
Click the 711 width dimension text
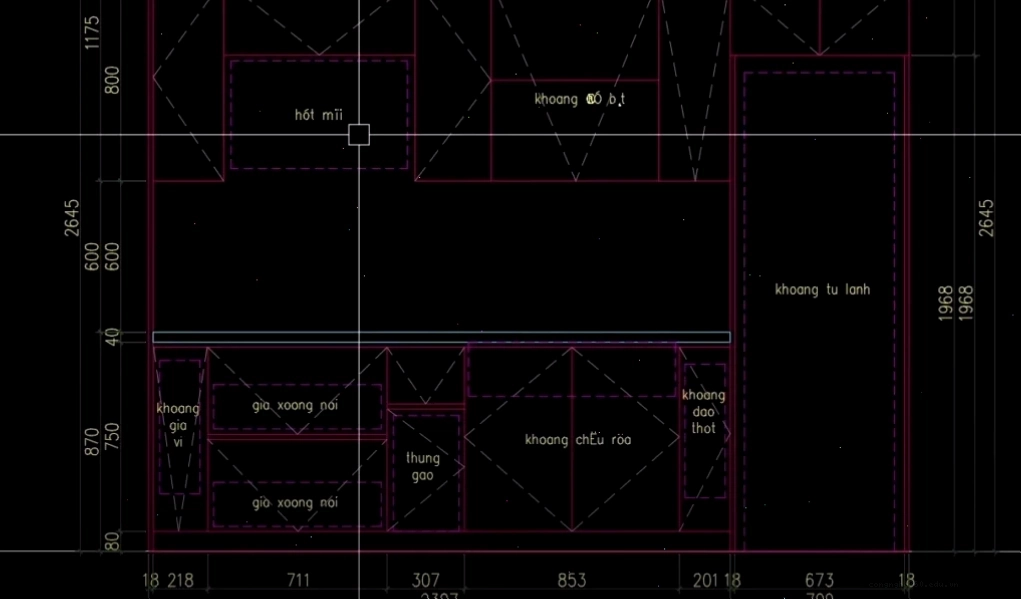pyautogui.click(x=298, y=580)
